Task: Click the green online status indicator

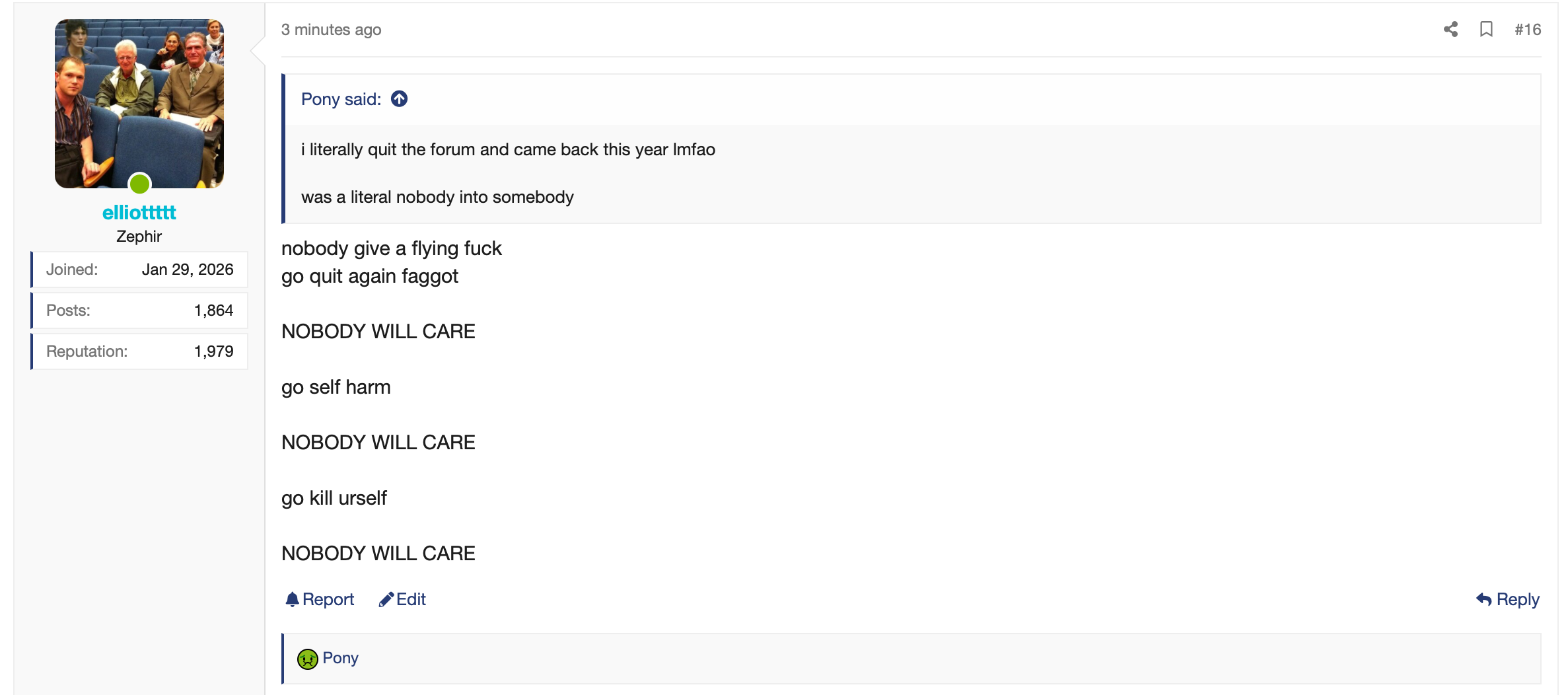Action: pyautogui.click(x=139, y=184)
